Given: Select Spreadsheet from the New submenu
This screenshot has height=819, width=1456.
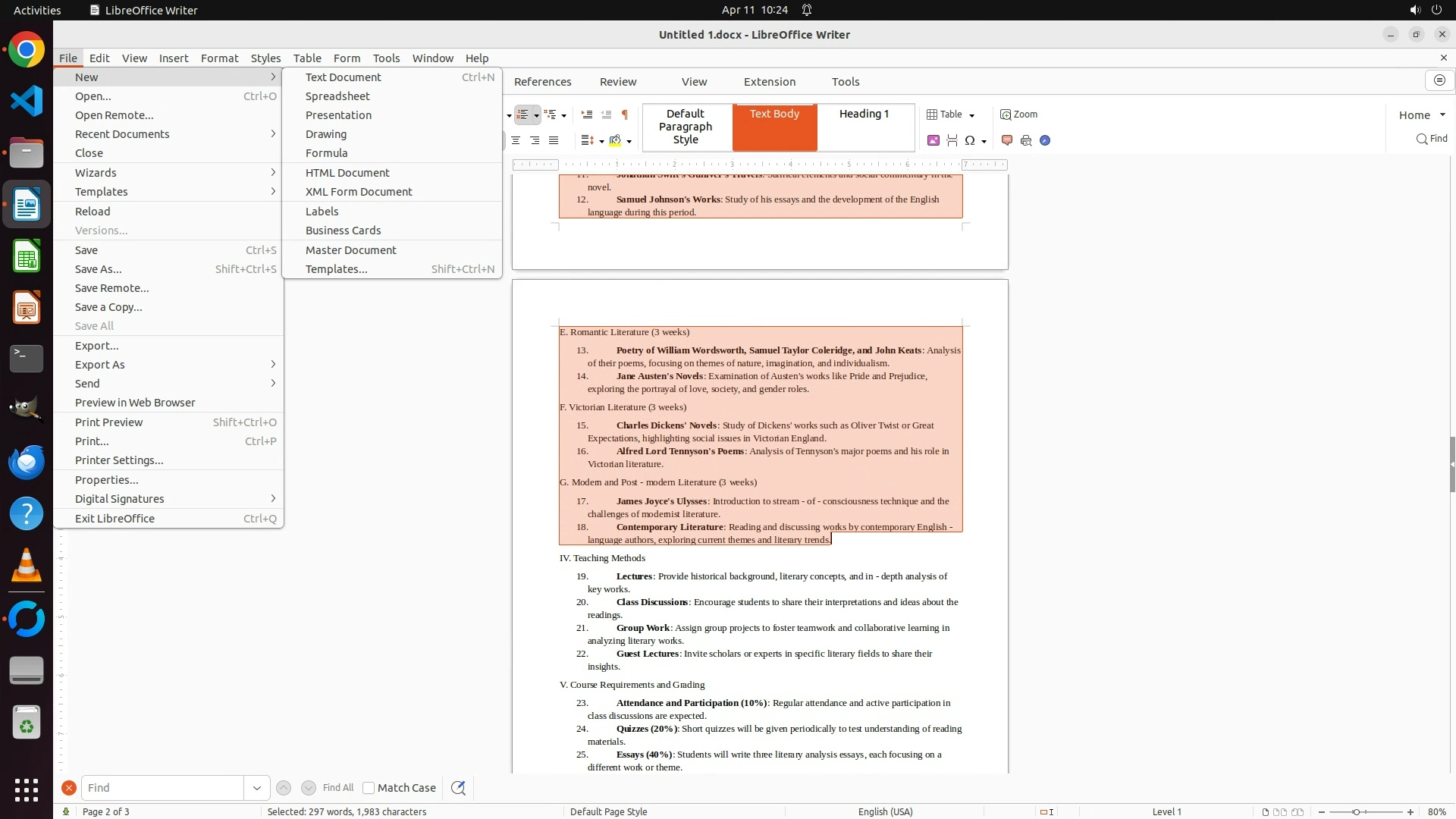Looking at the screenshot, I should pyautogui.click(x=337, y=96).
